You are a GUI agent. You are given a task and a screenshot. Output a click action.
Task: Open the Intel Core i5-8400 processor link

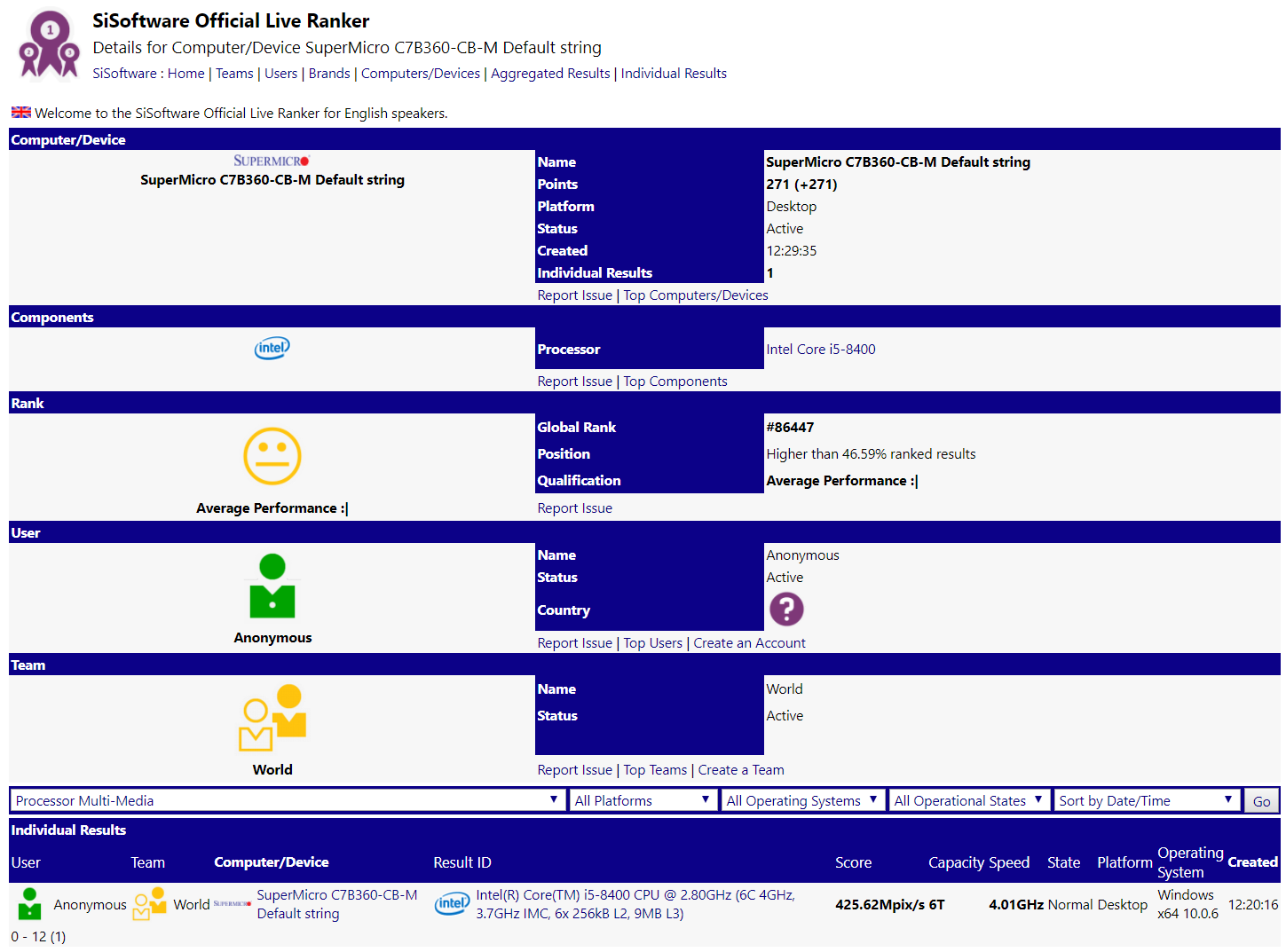pyautogui.click(x=820, y=349)
